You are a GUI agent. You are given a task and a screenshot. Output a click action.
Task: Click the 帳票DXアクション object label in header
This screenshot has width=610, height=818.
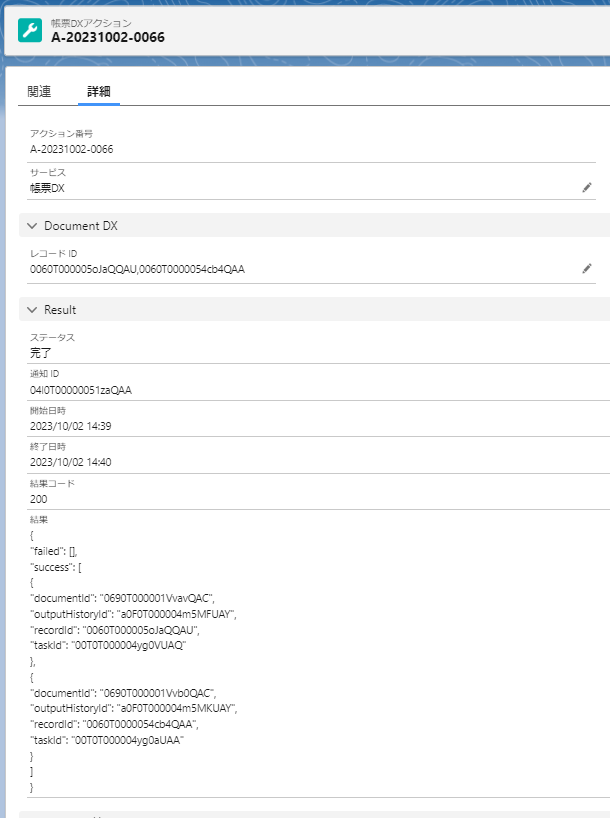[x=91, y=22]
